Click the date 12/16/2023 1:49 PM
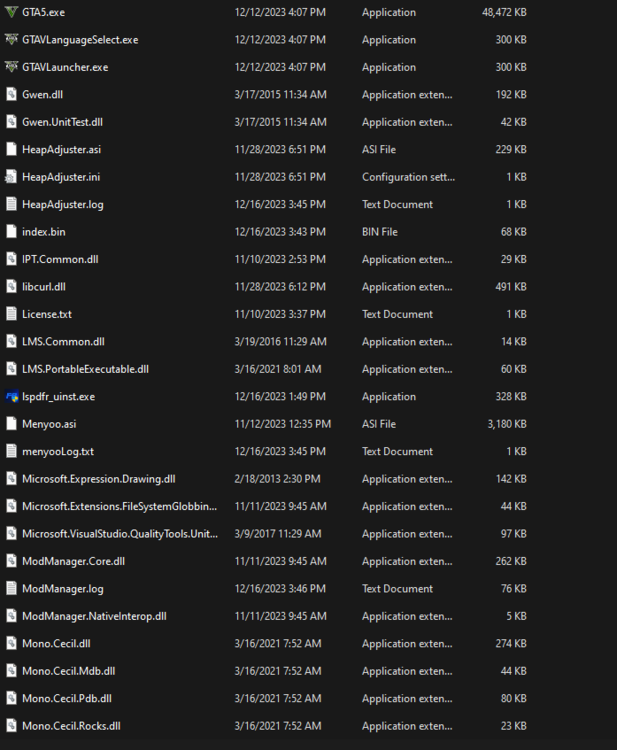The height and width of the screenshot is (750, 617). (x=280, y=397)
